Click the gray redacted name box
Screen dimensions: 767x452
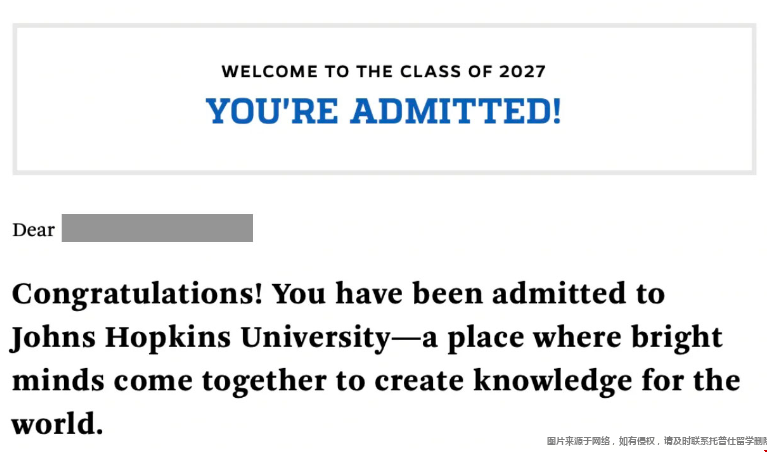coord(157,227)
